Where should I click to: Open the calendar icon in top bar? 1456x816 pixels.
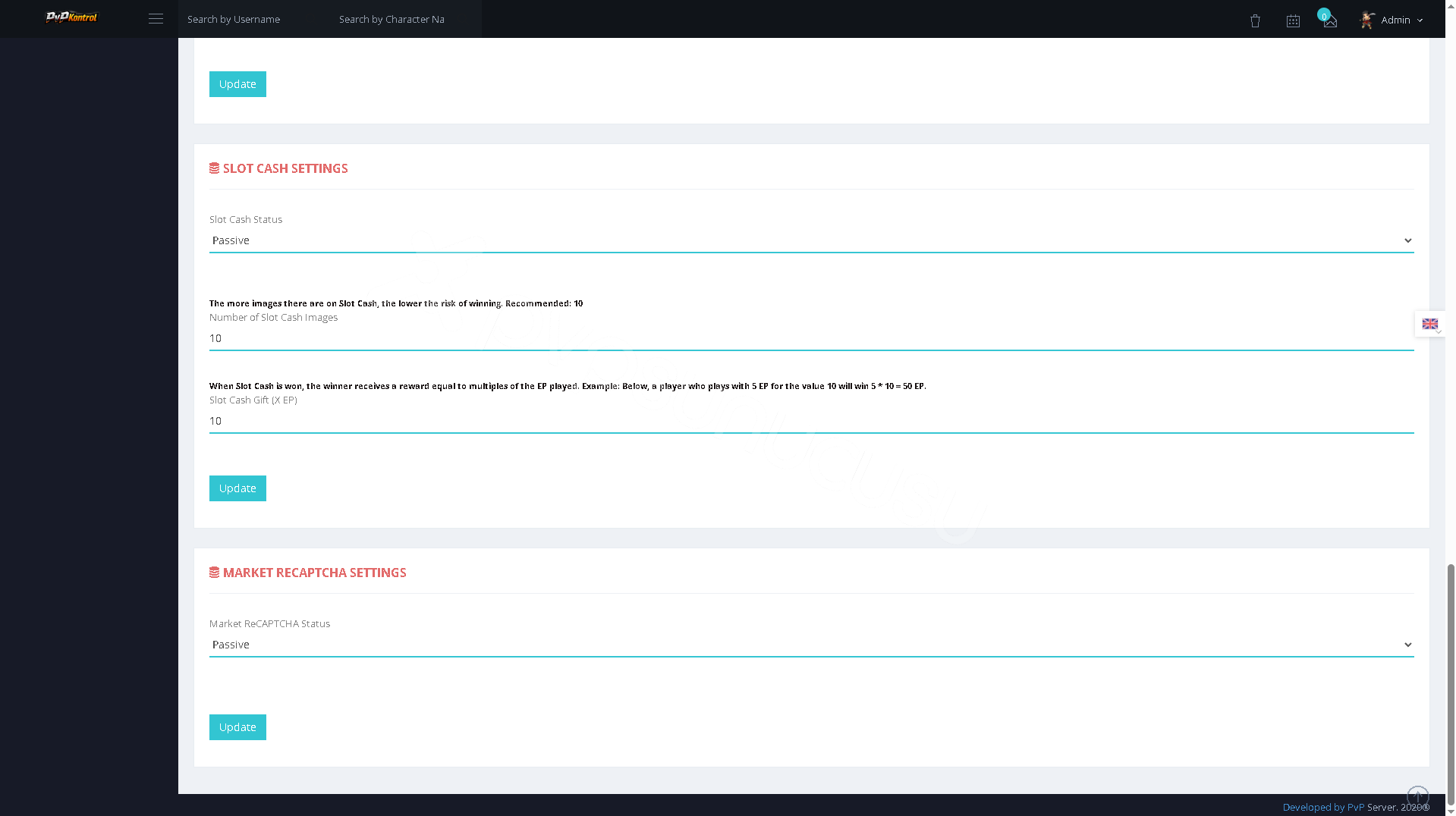1293,20
